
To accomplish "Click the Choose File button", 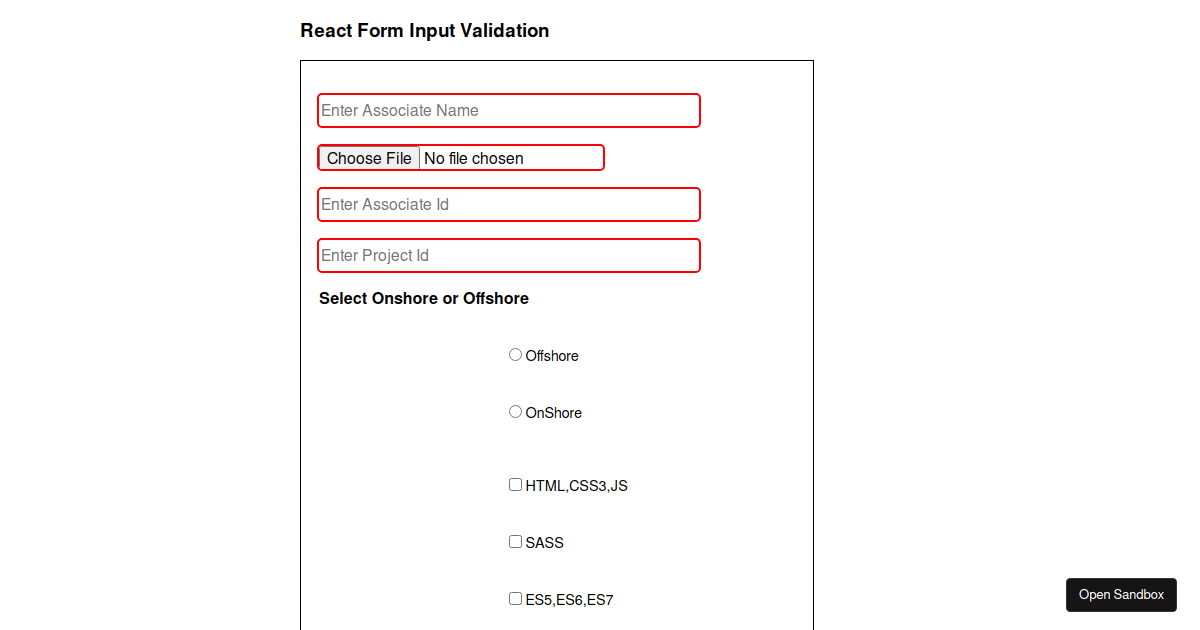I will pos(368,157).
